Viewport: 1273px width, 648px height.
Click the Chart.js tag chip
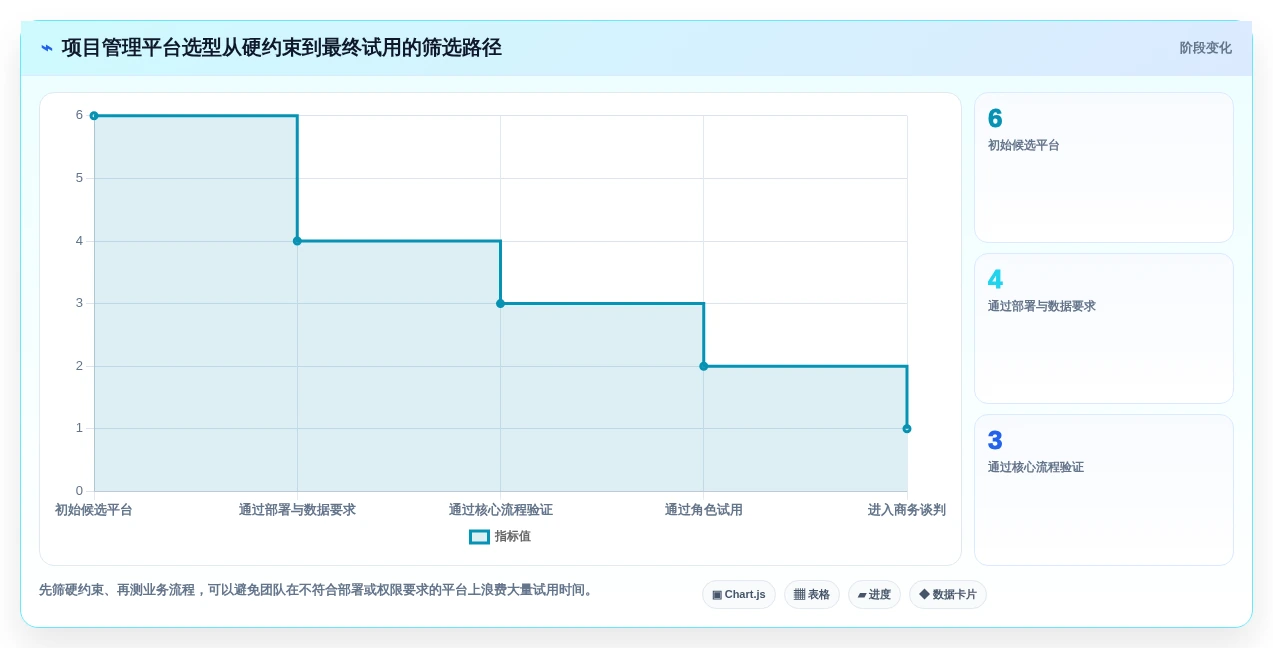tap(739, 595)
